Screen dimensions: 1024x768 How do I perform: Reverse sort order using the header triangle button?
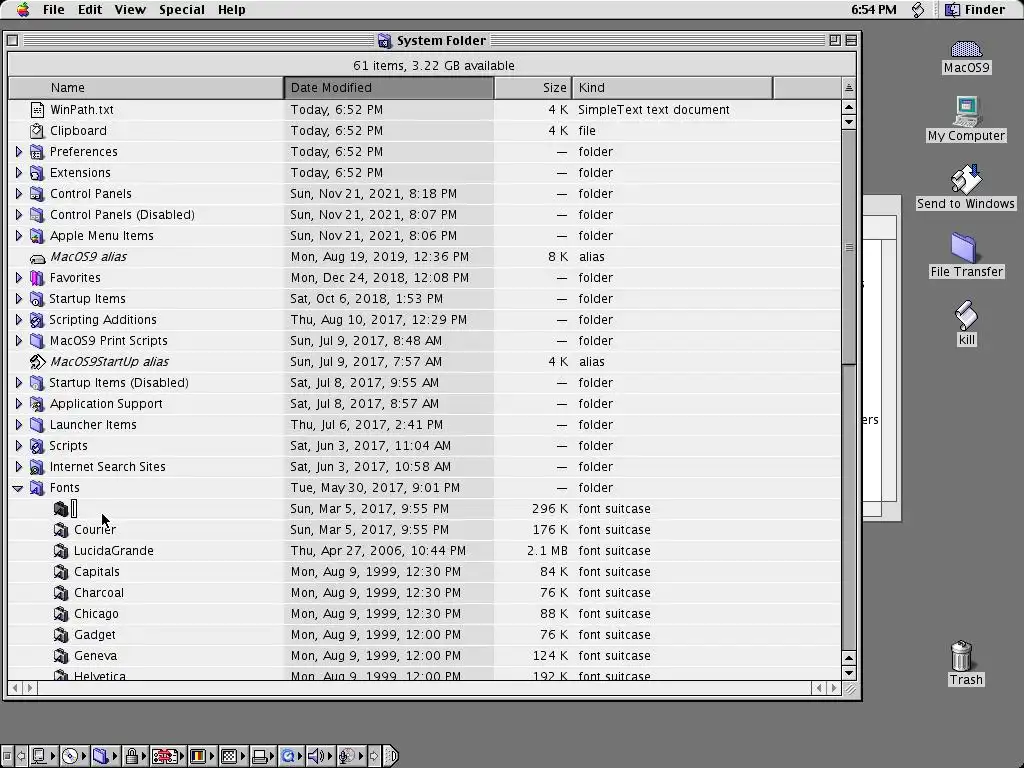(x=848, y=88)
